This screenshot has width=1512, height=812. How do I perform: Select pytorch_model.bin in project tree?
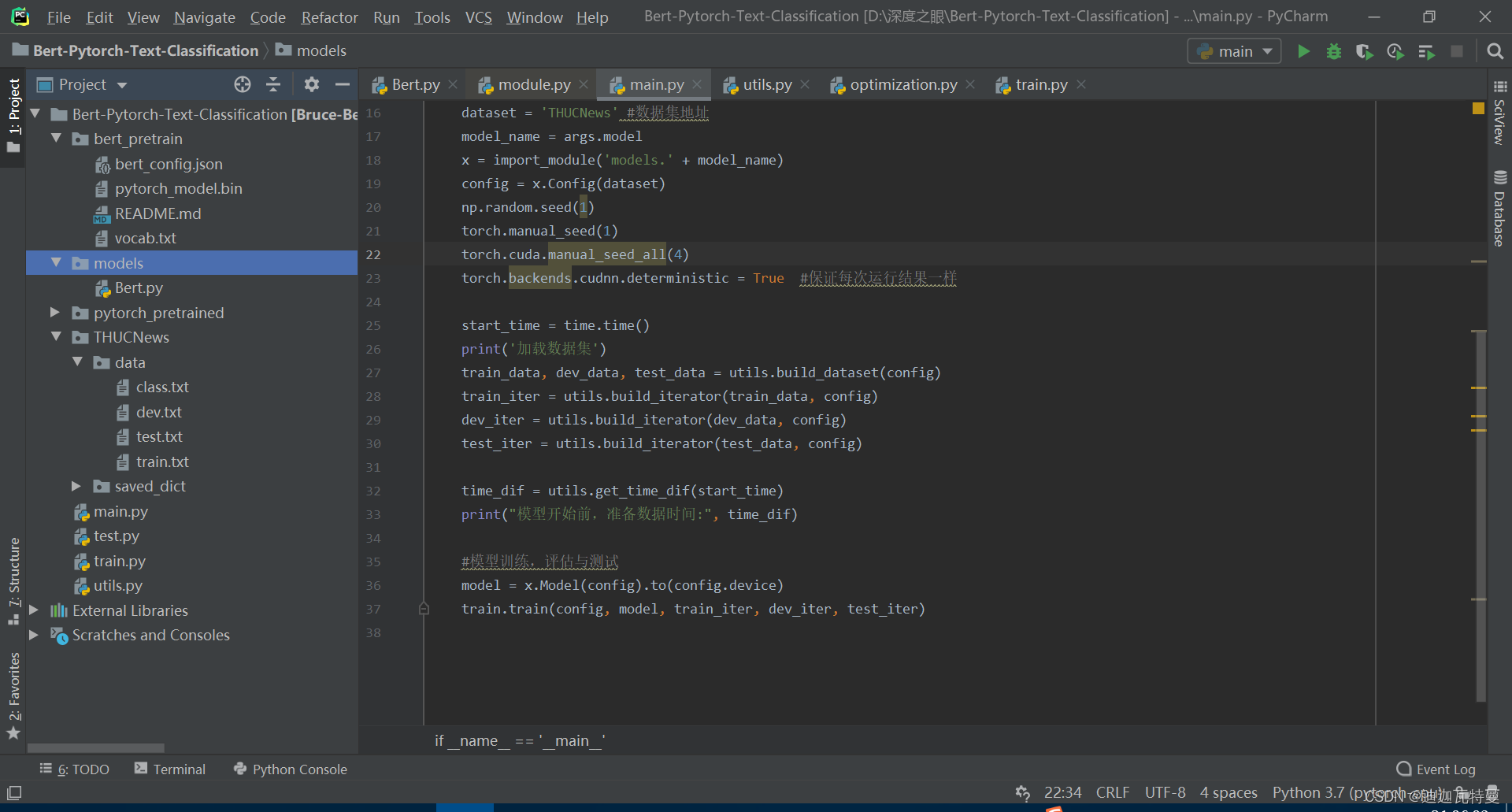point(178,188)
